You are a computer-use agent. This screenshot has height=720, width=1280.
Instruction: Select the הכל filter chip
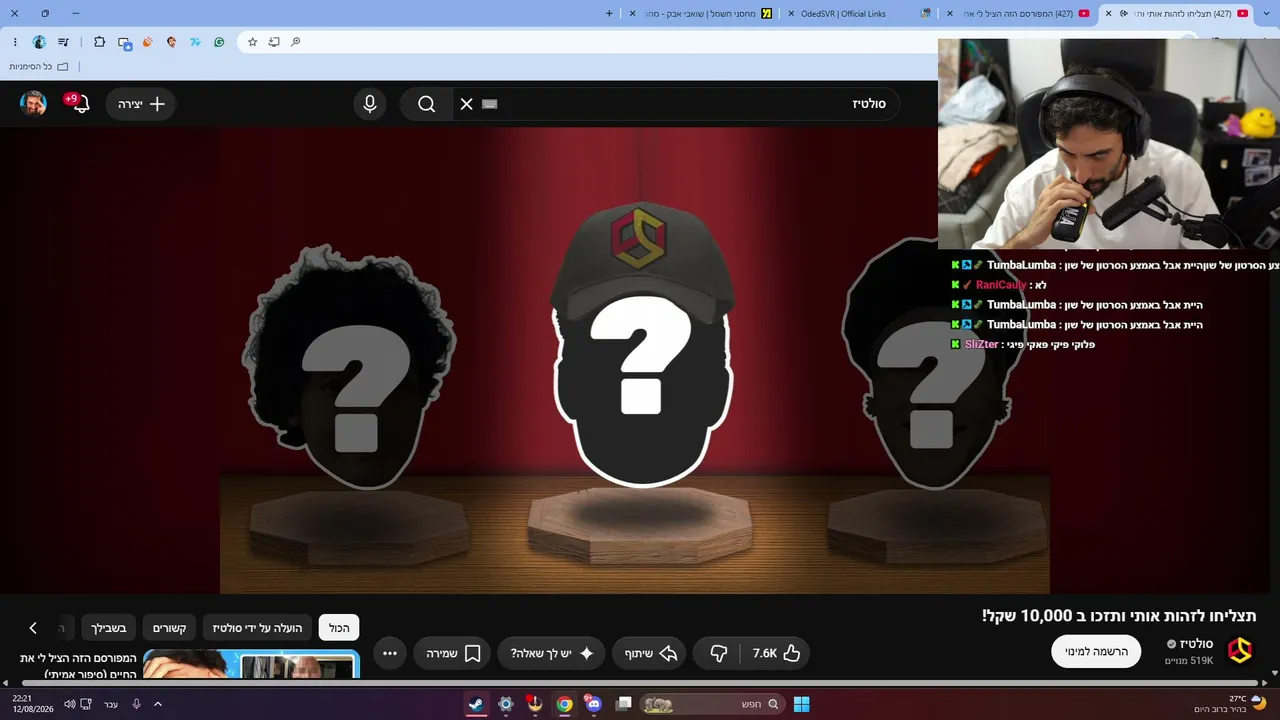click(339, 628)
